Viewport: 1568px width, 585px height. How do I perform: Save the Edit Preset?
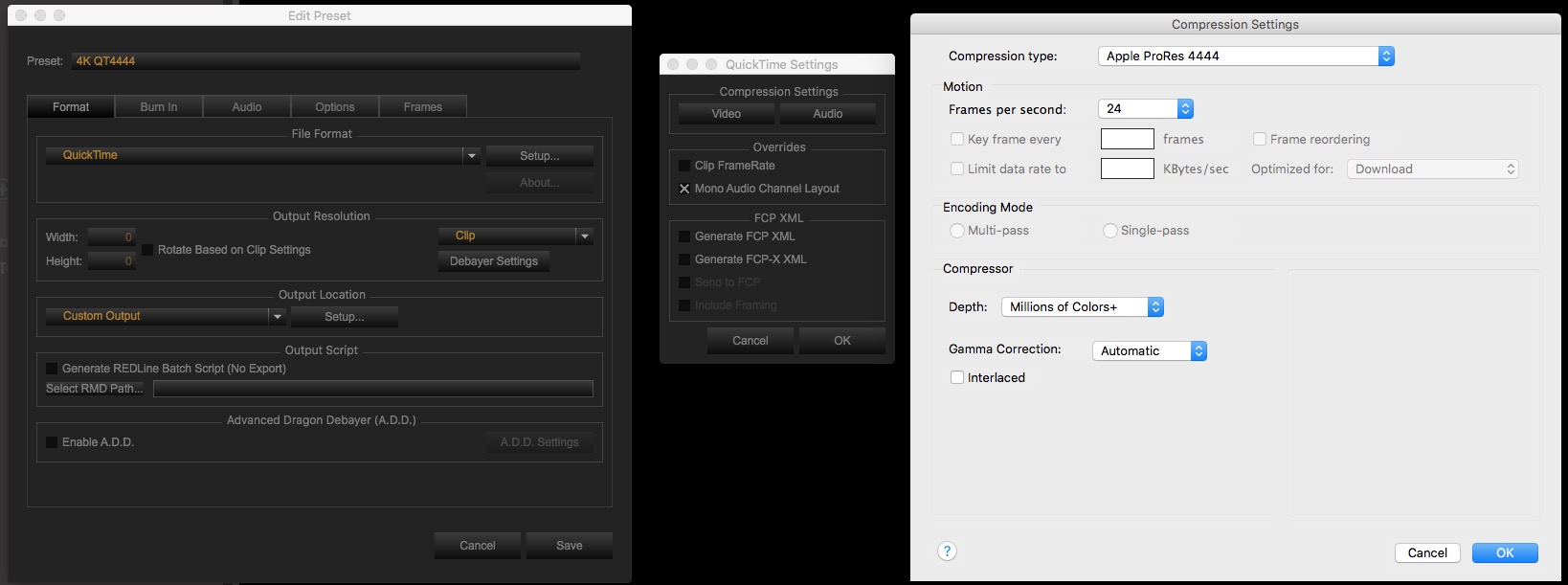[570, 546]
